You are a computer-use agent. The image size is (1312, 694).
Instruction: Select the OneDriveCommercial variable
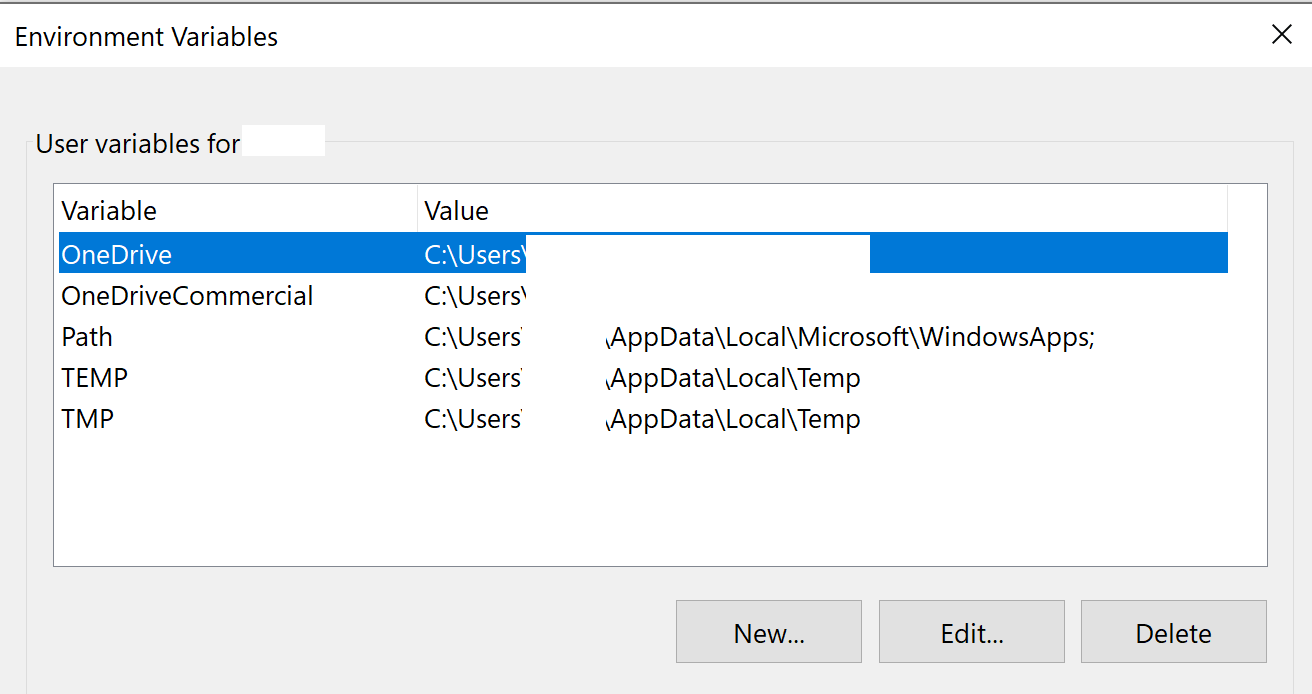[x=187, y=296]
